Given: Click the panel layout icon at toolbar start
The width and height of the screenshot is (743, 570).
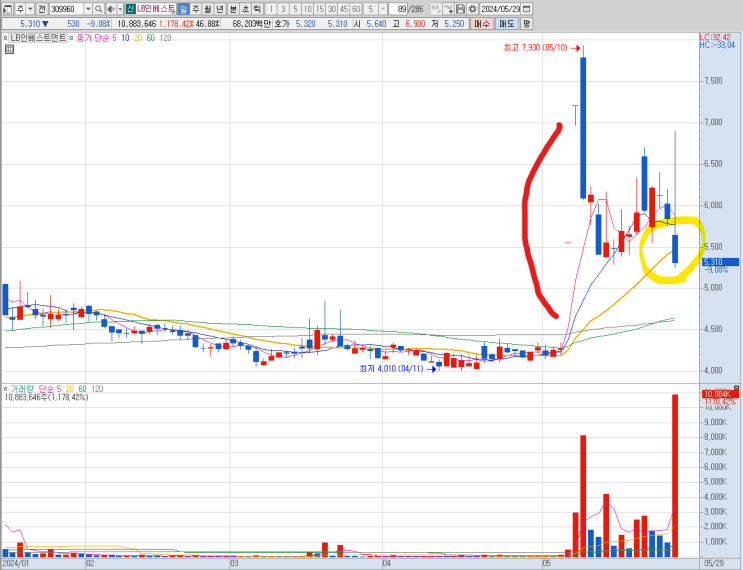Looking at the screenshot, I should (x=8, y=9).
